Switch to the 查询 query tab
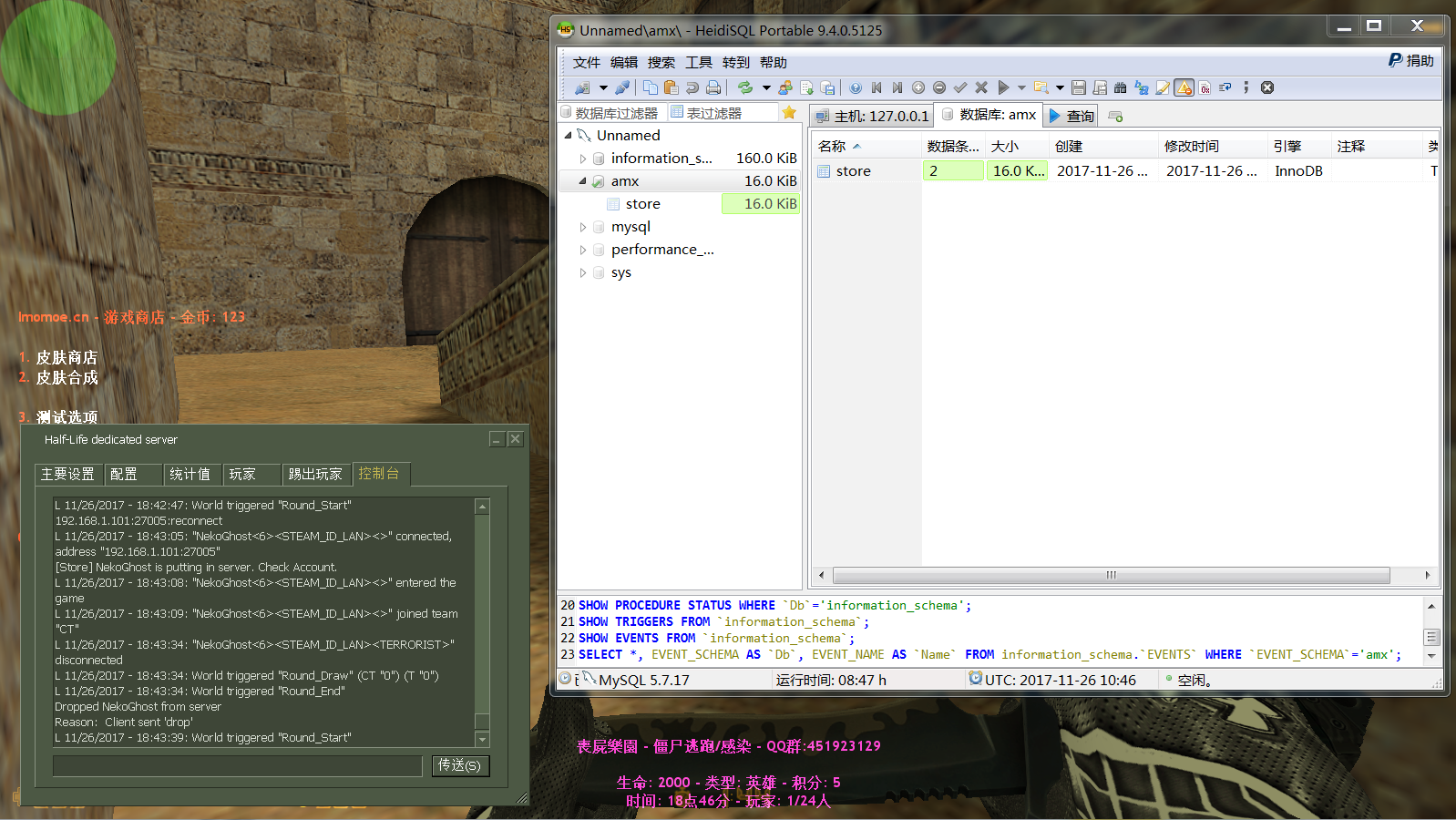 tap(1071, 116)
